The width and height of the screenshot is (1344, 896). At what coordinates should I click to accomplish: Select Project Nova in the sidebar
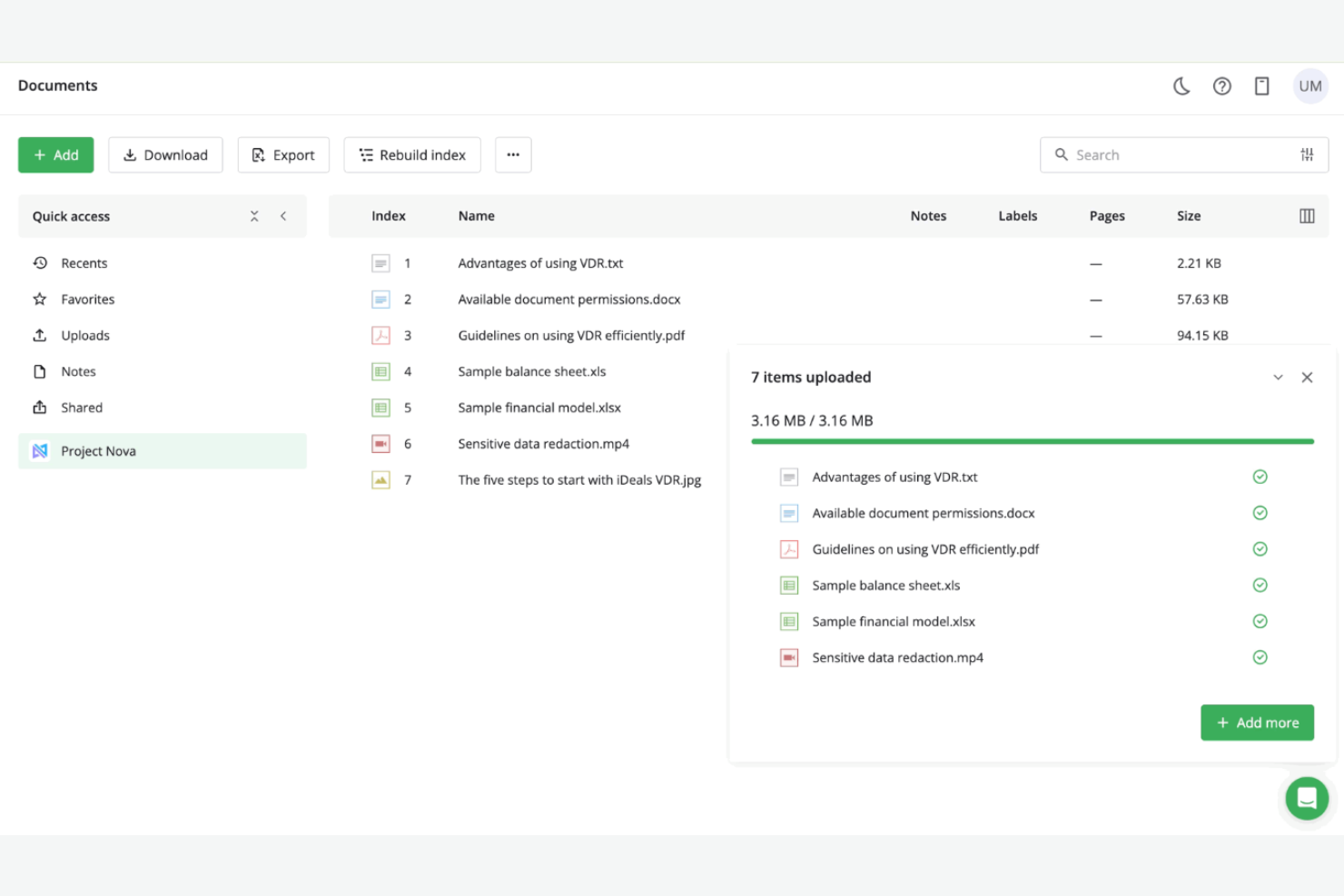pos(97,450)
